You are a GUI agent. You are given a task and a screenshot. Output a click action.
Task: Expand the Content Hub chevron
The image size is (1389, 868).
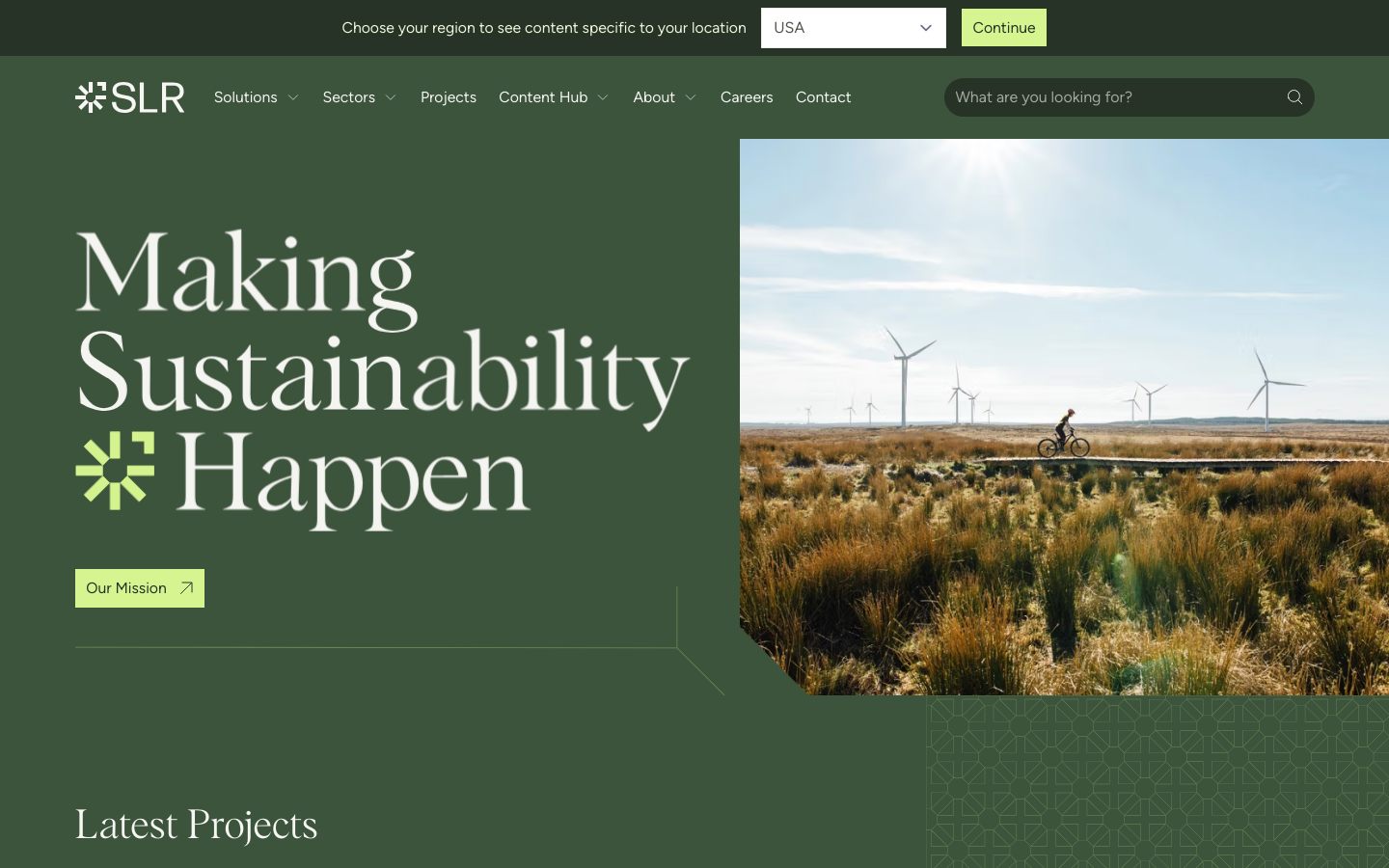point(603,97)
